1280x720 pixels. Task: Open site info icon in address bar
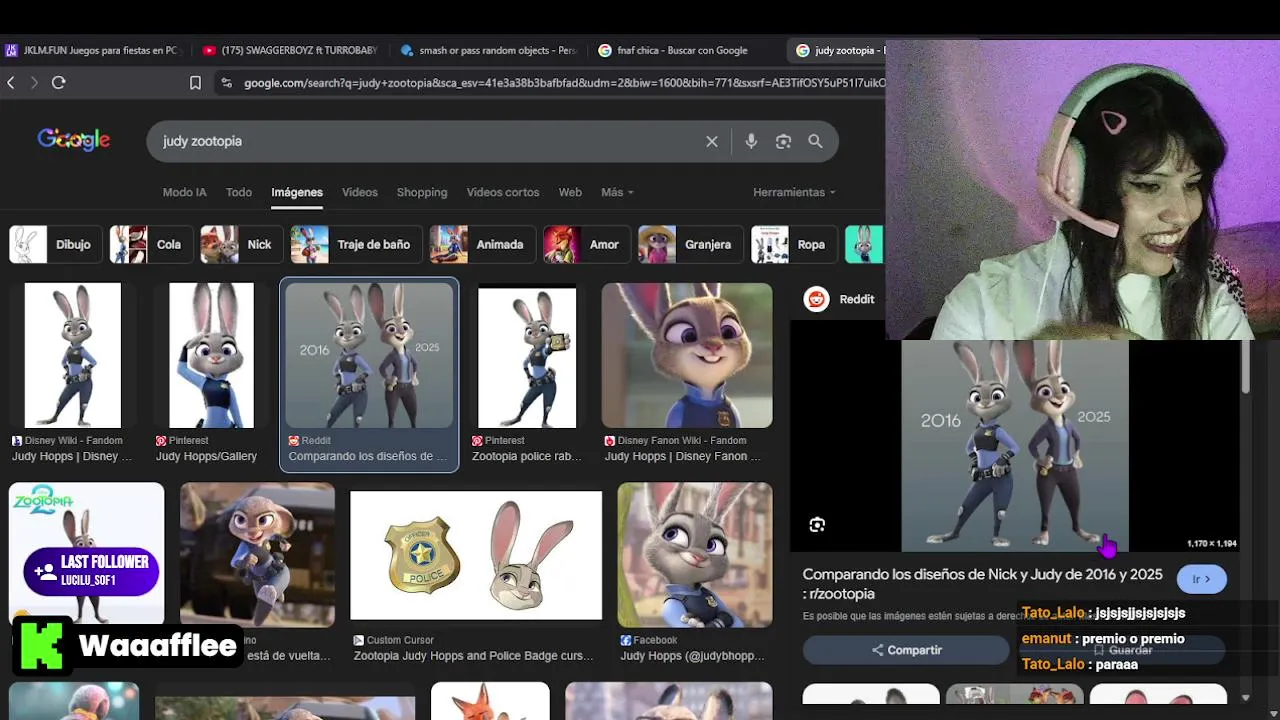click(x=227, y=83)
